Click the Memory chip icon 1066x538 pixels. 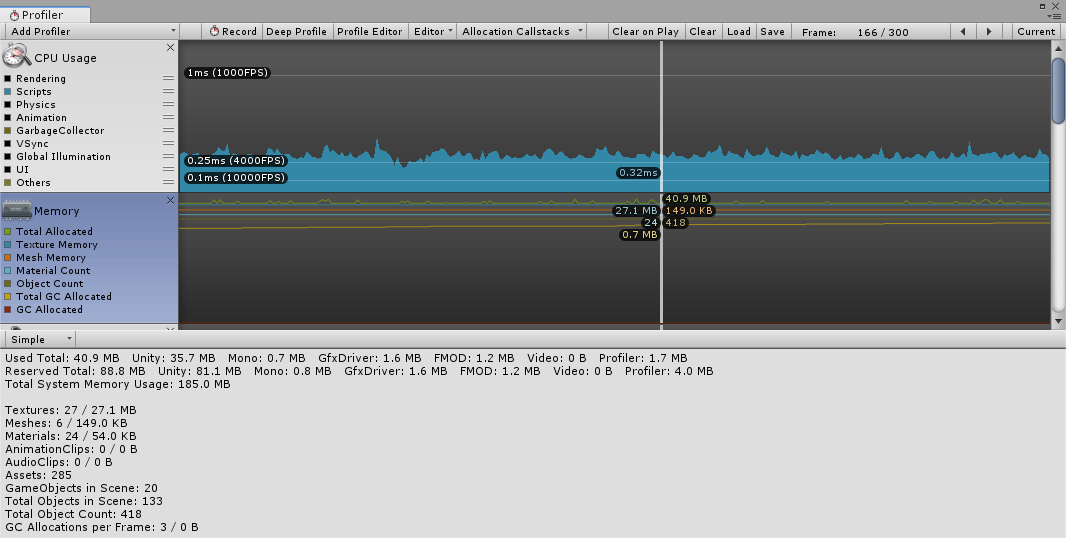pyautogui.click(x=16, y=210)
